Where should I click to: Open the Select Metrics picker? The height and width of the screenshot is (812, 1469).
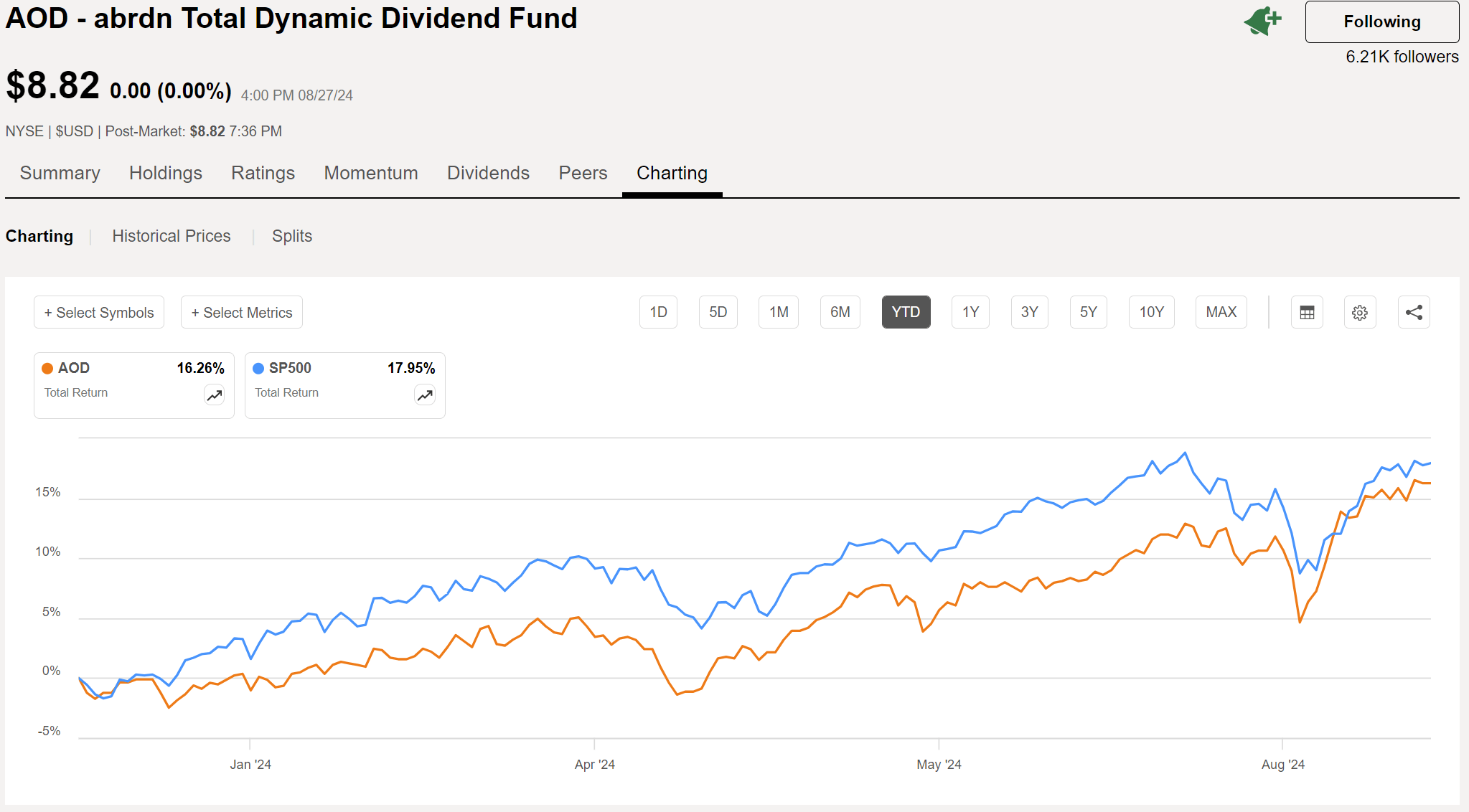pyautogui.click(x=241, y=312)
